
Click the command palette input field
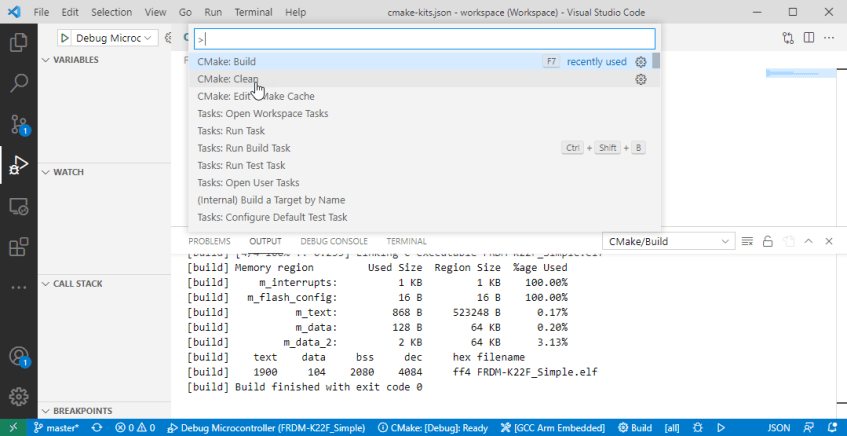tap(424, 39)
